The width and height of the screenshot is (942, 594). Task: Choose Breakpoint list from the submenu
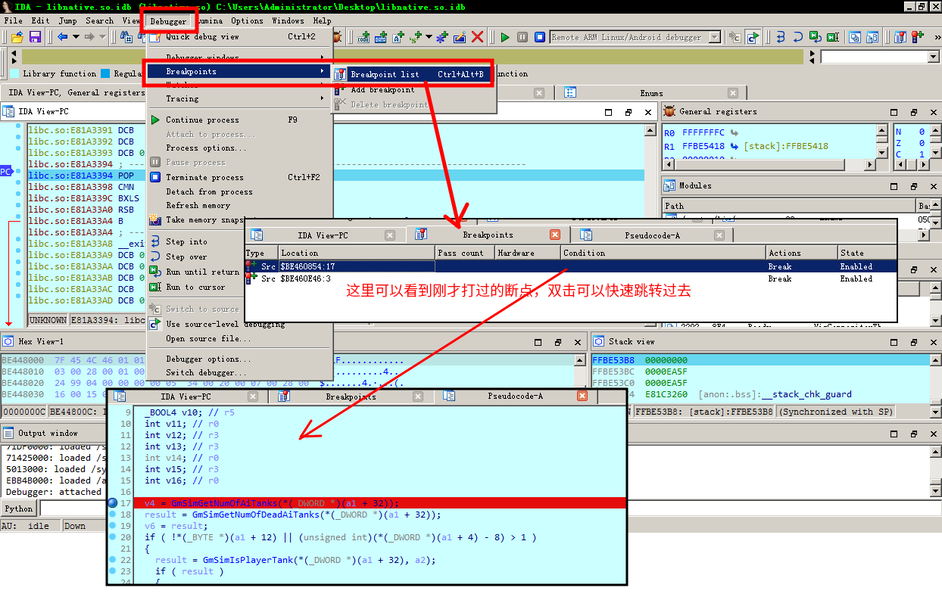[412, 74]
